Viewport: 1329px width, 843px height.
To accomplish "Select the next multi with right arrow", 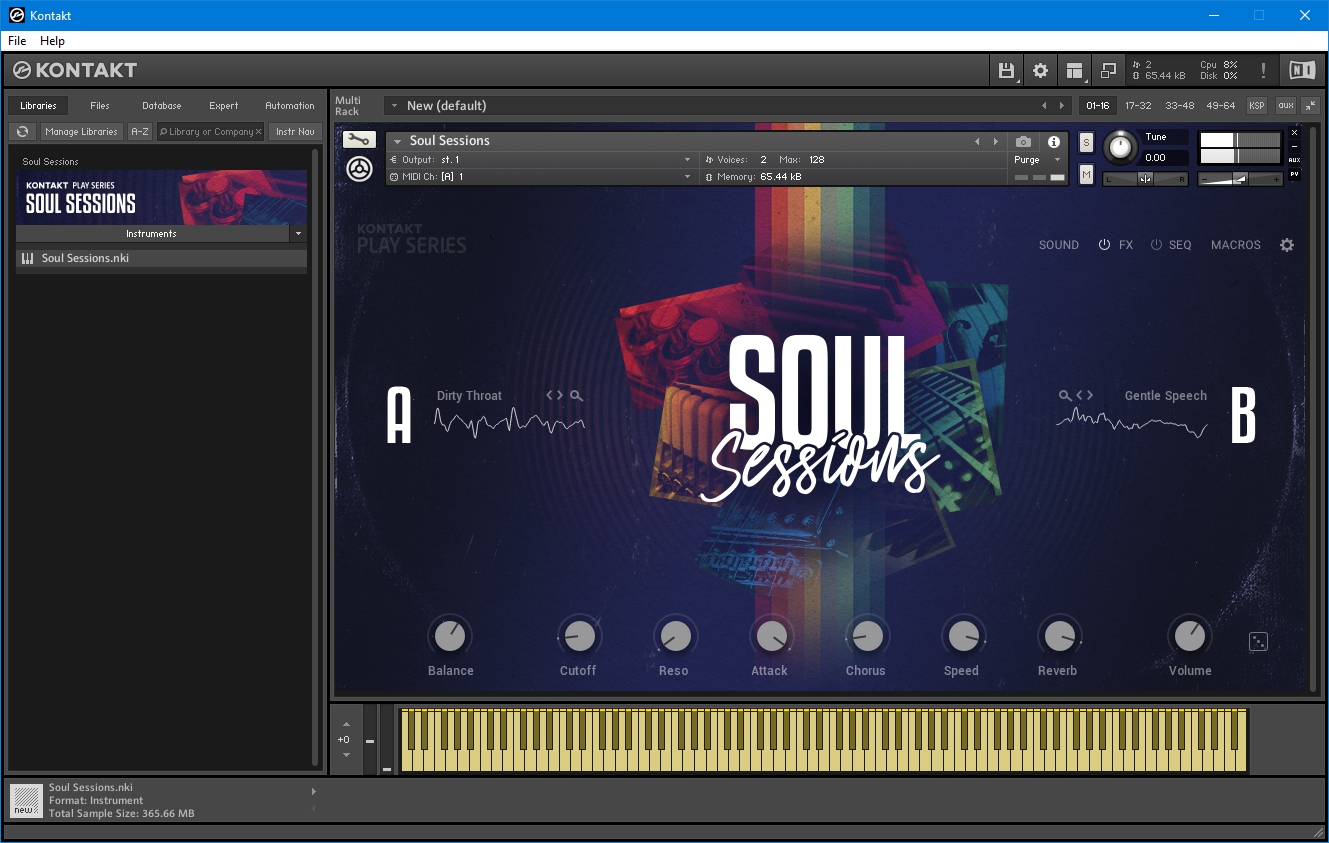I will pos(1062,106).
